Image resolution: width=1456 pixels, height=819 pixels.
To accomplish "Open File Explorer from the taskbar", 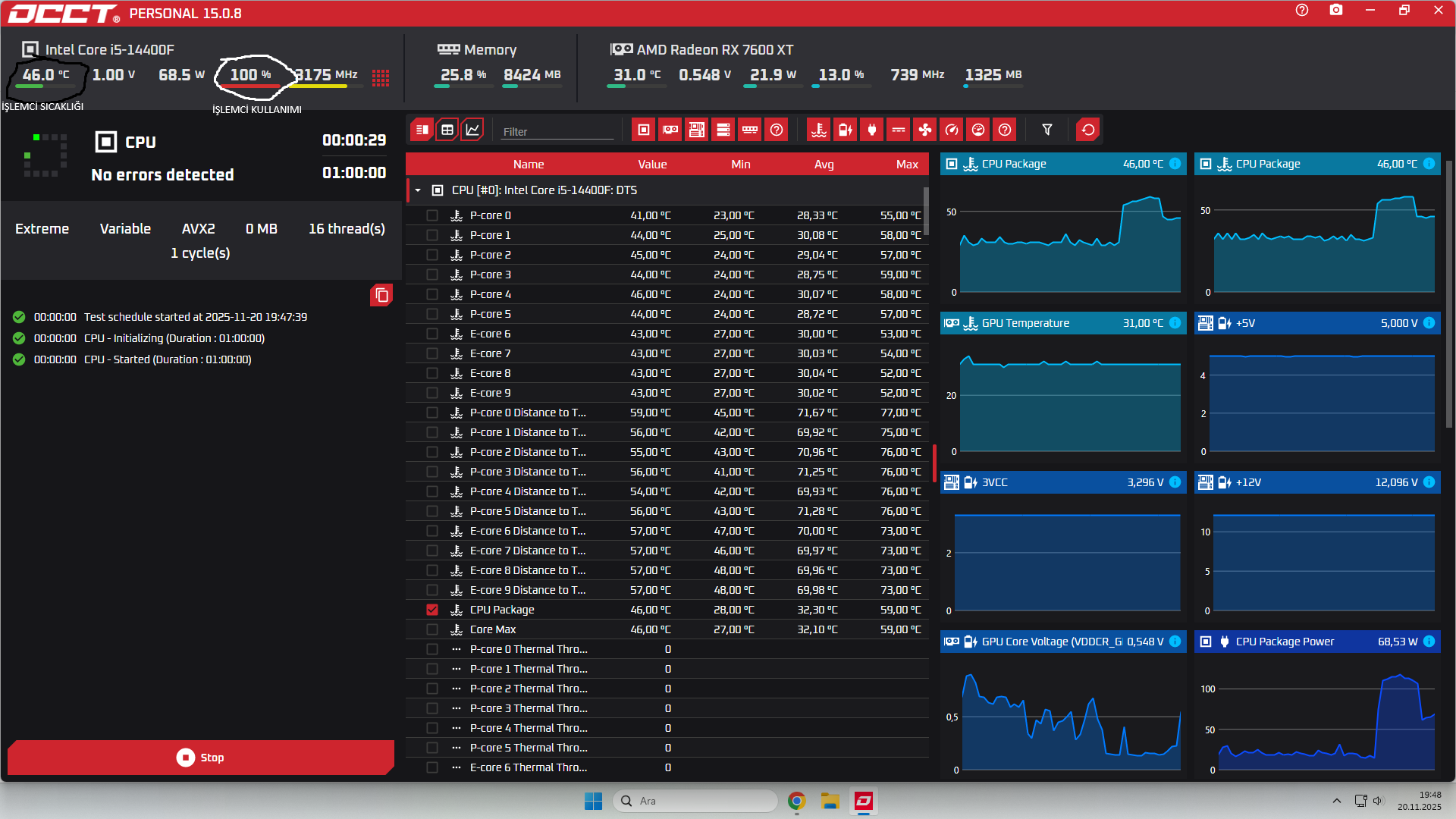I will pyautogui.click(x=830, y=801).
